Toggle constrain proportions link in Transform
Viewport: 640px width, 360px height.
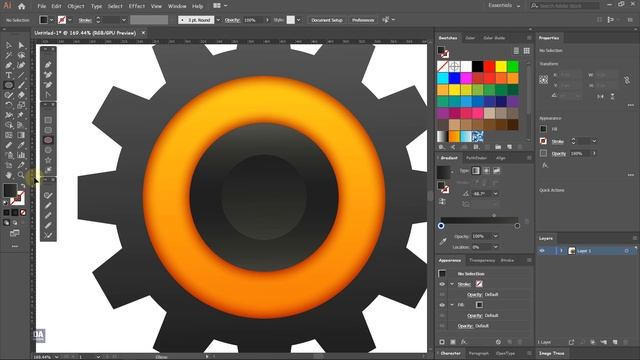pos(627,80)
